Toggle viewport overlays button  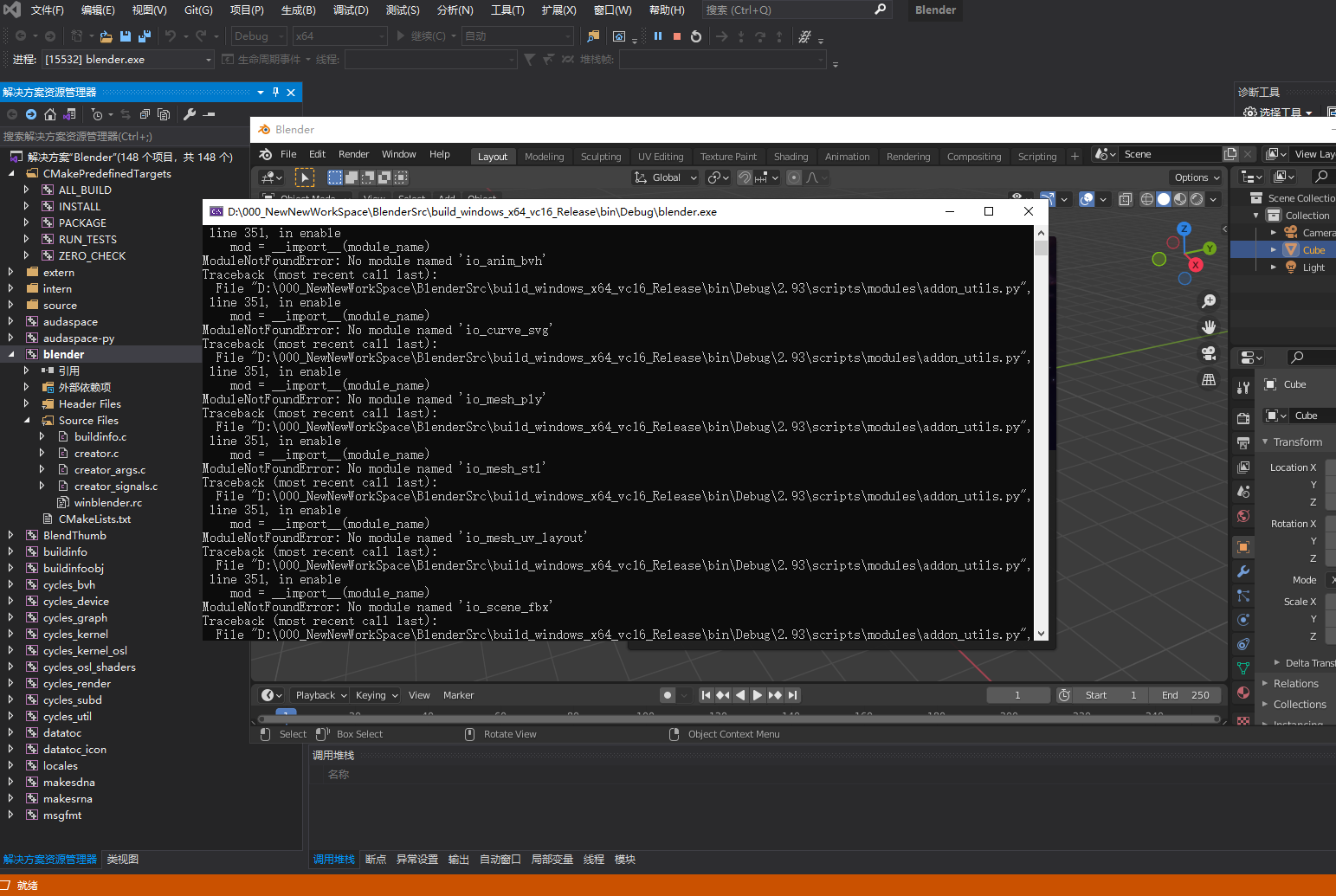point(1087,199)
